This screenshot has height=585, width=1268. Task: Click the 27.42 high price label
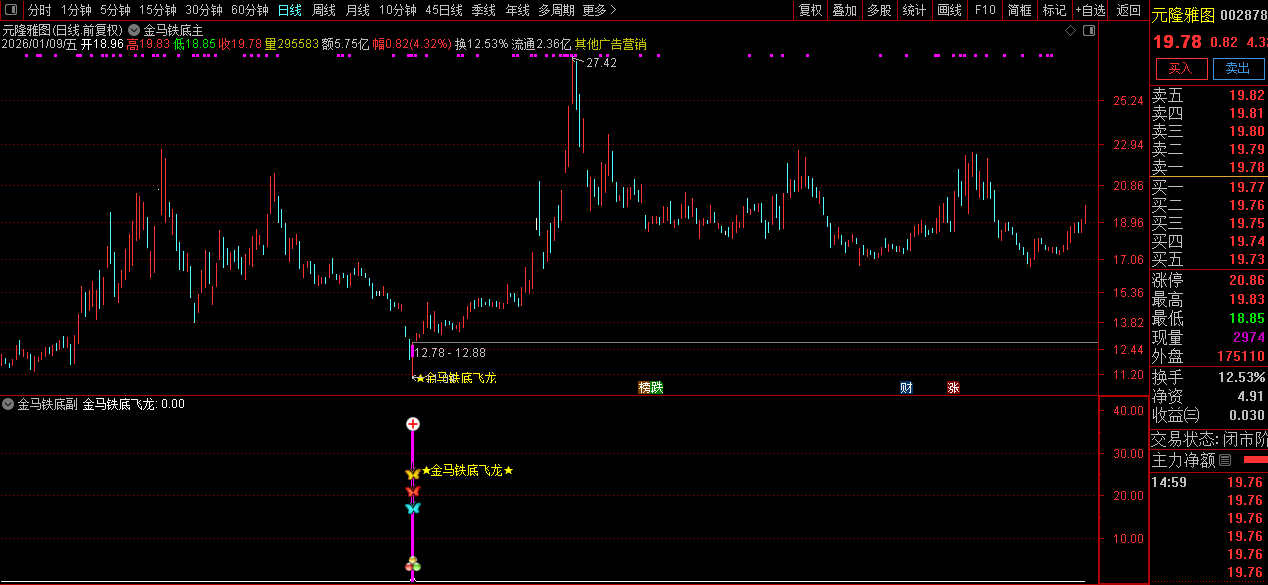(x=601, y=62)
